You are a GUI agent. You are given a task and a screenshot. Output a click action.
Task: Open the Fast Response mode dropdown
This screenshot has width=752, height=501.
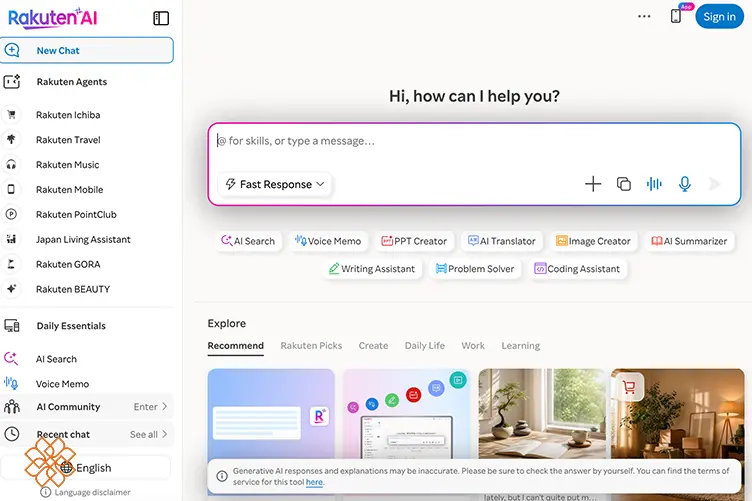tap(275, 184)
